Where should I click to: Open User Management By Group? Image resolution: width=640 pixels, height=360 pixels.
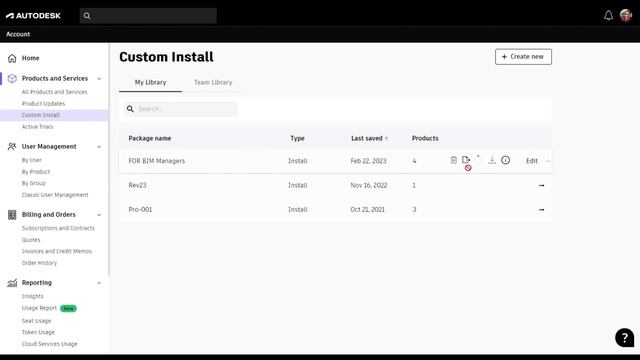(33, 183)
